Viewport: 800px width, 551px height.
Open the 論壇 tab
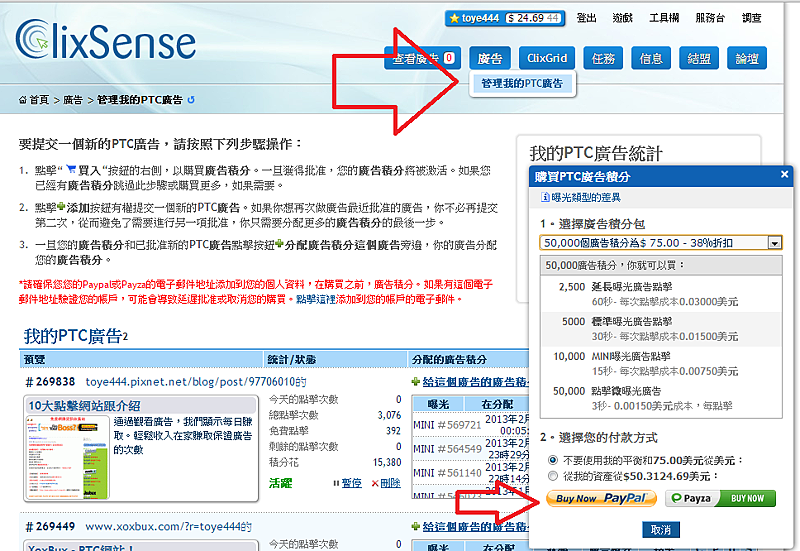click(x=747, y=58)
